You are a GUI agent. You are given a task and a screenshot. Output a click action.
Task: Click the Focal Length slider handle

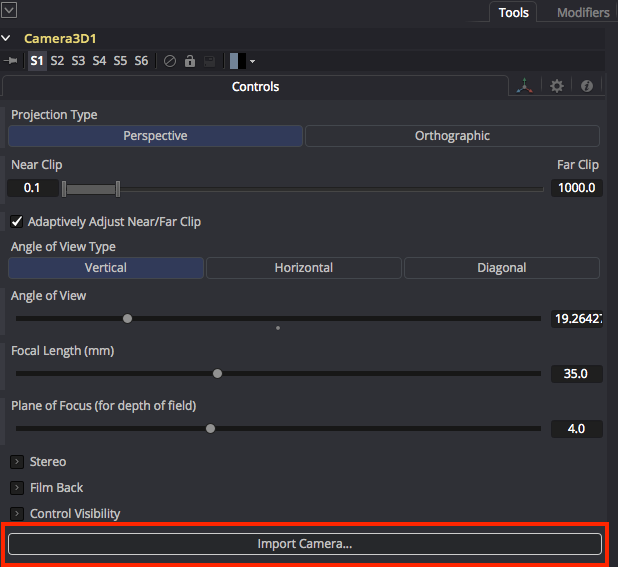point(217,374)
